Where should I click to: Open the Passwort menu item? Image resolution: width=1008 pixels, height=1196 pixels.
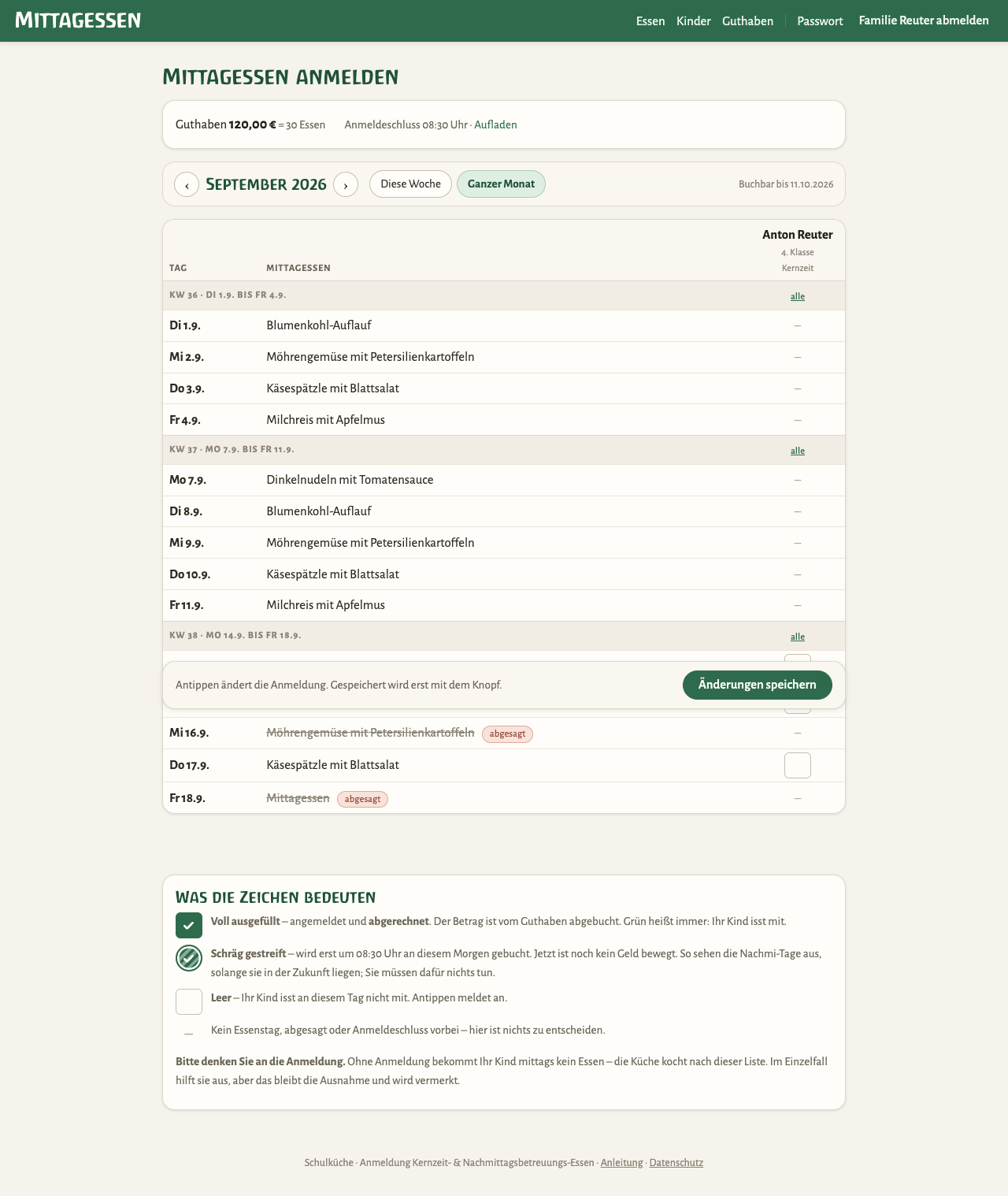pos(820,21)
